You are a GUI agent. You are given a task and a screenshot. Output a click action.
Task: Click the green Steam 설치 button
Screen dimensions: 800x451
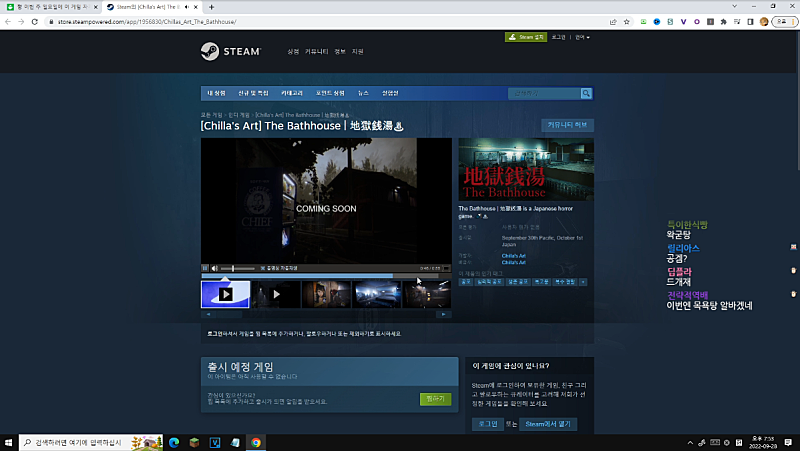coord(525,37)
